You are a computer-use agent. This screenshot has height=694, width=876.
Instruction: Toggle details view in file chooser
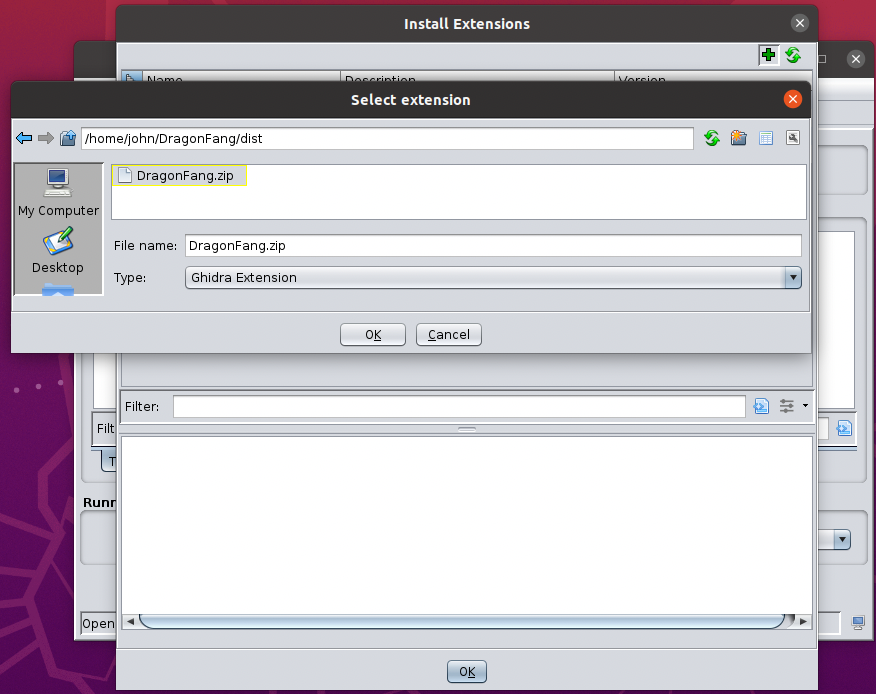pyautogui.click(x=766, y=138)
